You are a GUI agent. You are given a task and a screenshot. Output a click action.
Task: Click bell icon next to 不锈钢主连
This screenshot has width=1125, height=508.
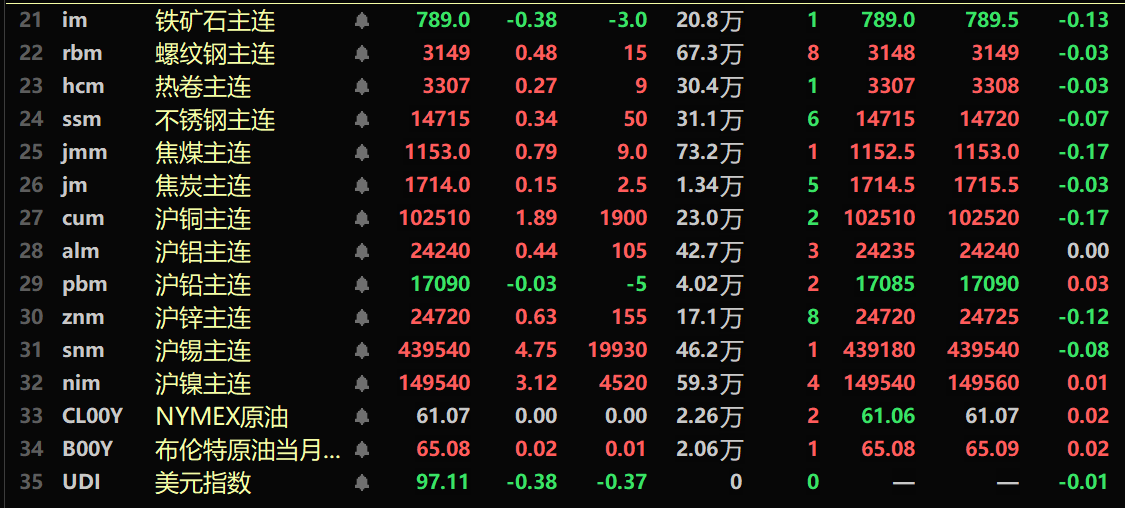[362, 120]
